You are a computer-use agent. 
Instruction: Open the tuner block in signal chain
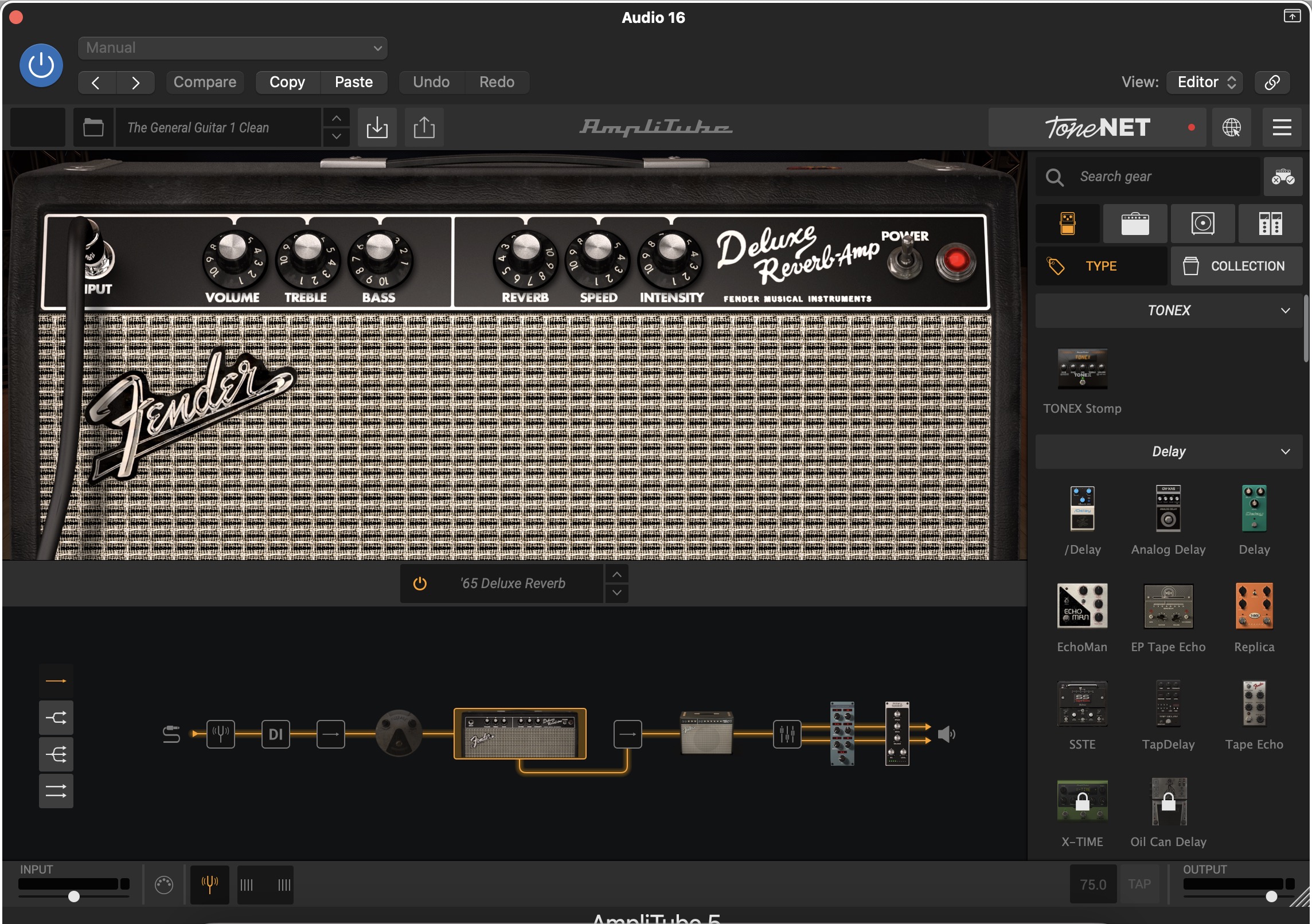pos(221,734)
